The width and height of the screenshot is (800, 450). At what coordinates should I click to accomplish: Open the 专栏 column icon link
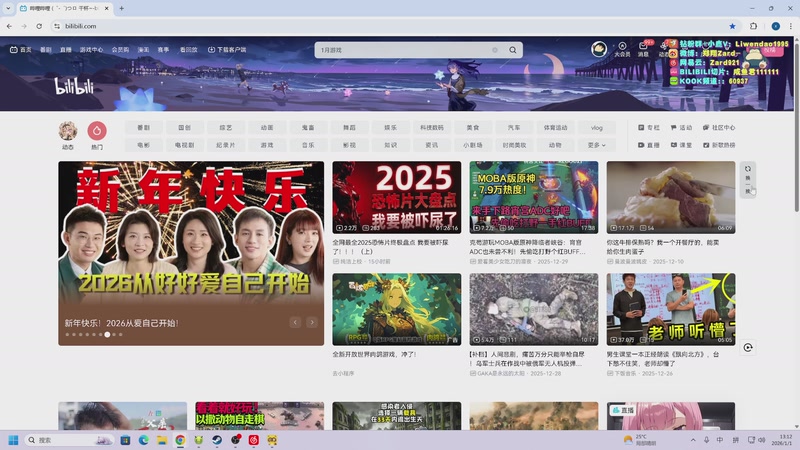pos(648,128)
